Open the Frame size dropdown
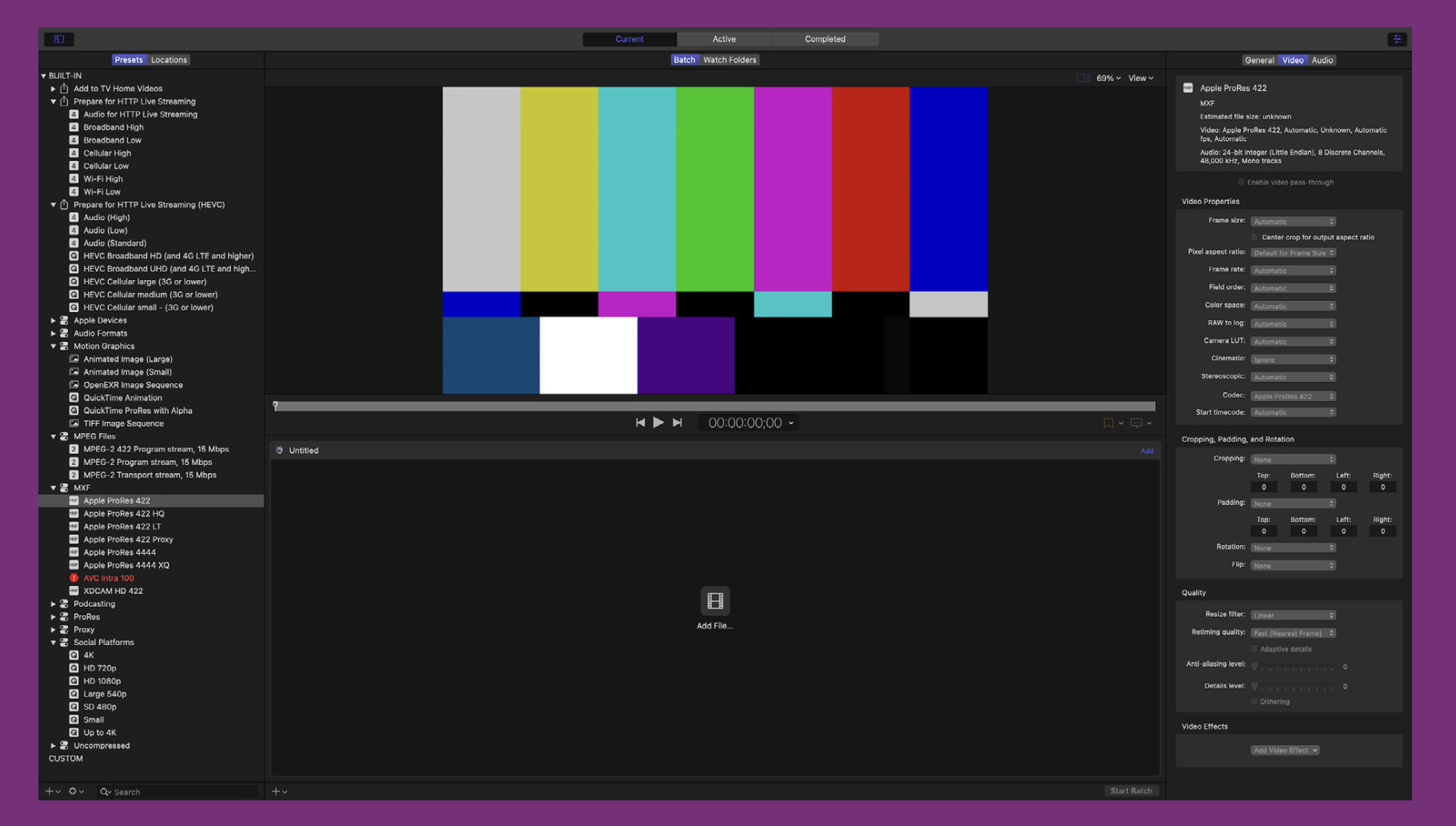 point(1293,222)
